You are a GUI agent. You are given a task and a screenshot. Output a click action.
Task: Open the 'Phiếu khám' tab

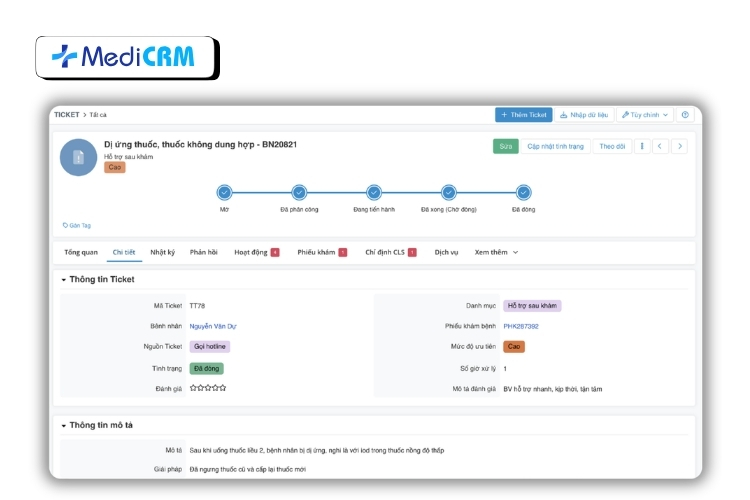pyautogui.click(x=321, y=252)
